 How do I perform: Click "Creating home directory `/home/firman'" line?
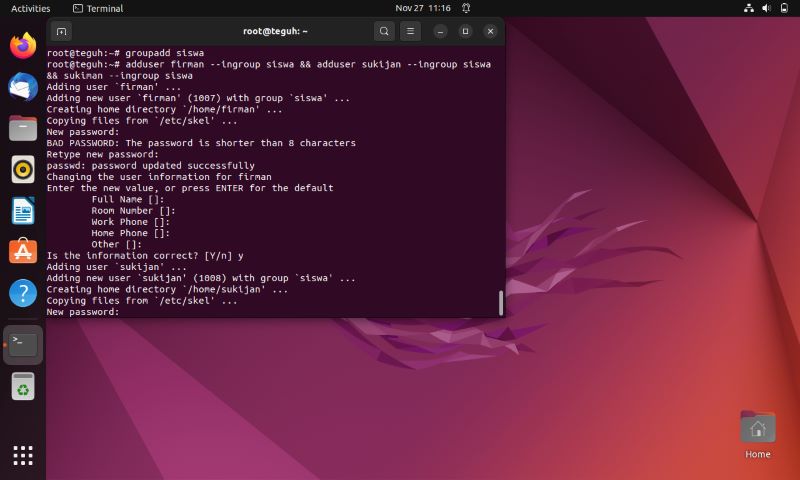coord(164,109)
